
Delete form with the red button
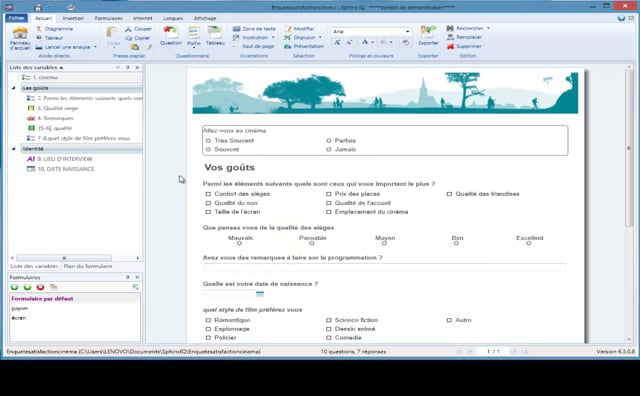pyautogui.click(x=40, y=287)
